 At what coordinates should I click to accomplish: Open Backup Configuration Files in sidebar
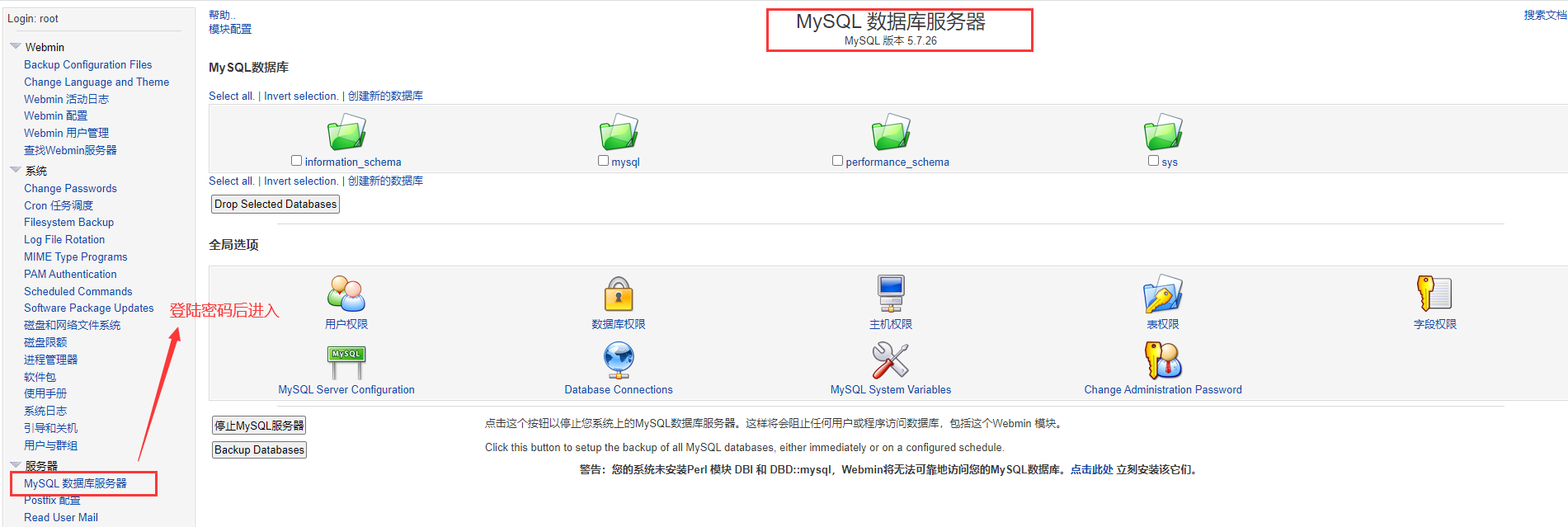coord(87,64)
